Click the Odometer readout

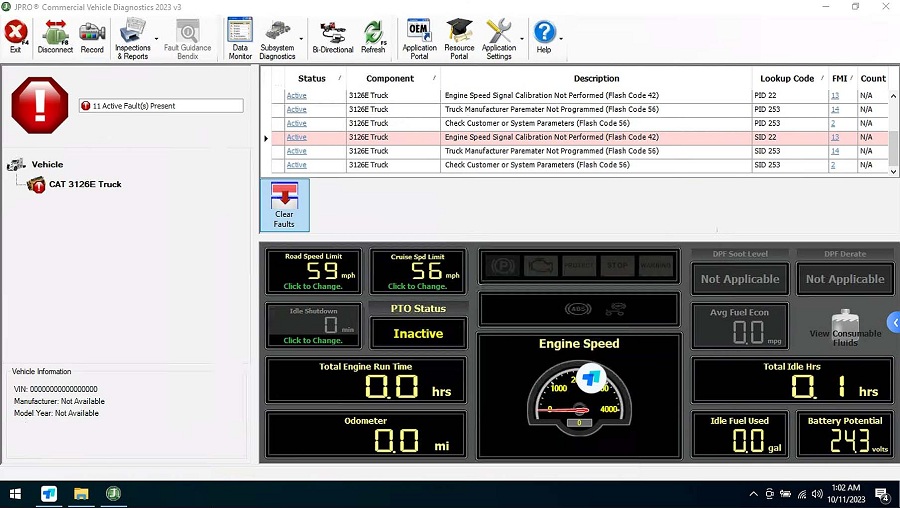[366, 435]
